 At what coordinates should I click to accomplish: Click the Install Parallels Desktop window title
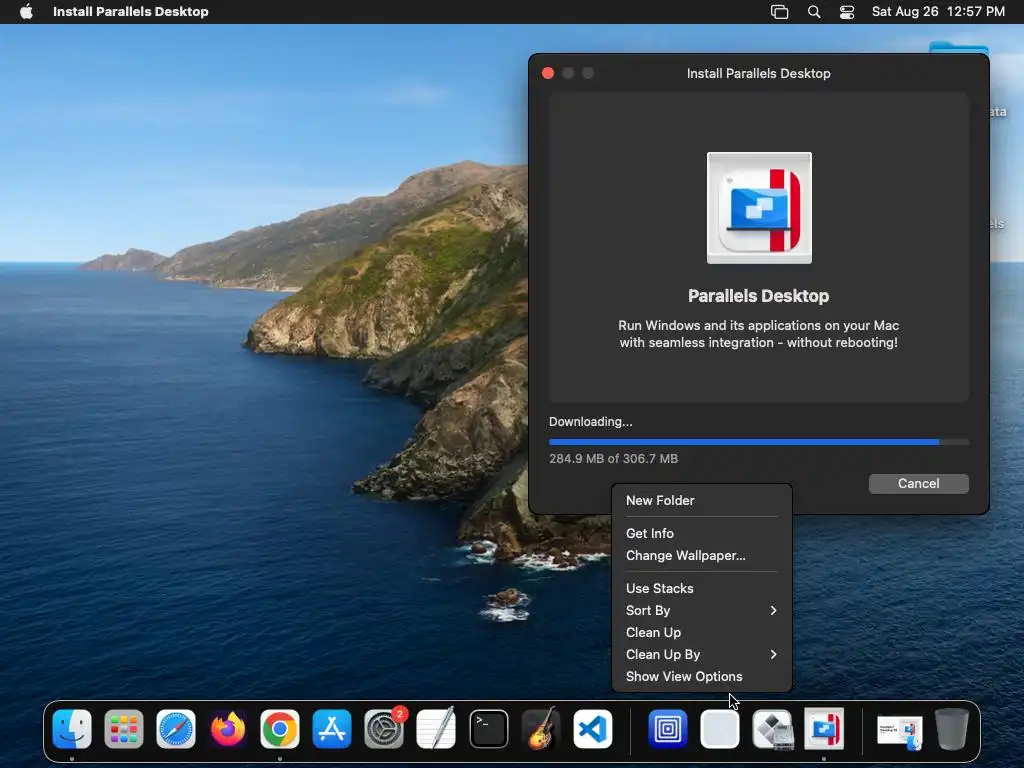[x=759, y=73]
